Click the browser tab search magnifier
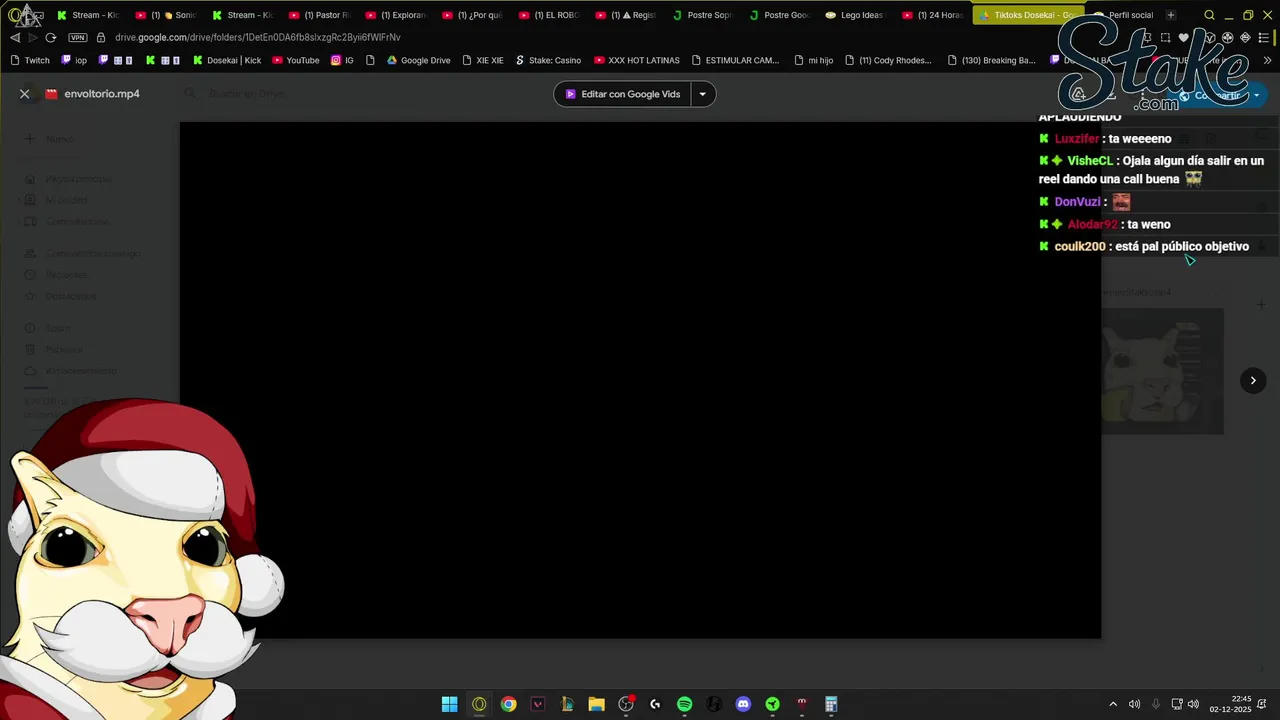The image size is (1280, 720). (x=1209, y=15)
